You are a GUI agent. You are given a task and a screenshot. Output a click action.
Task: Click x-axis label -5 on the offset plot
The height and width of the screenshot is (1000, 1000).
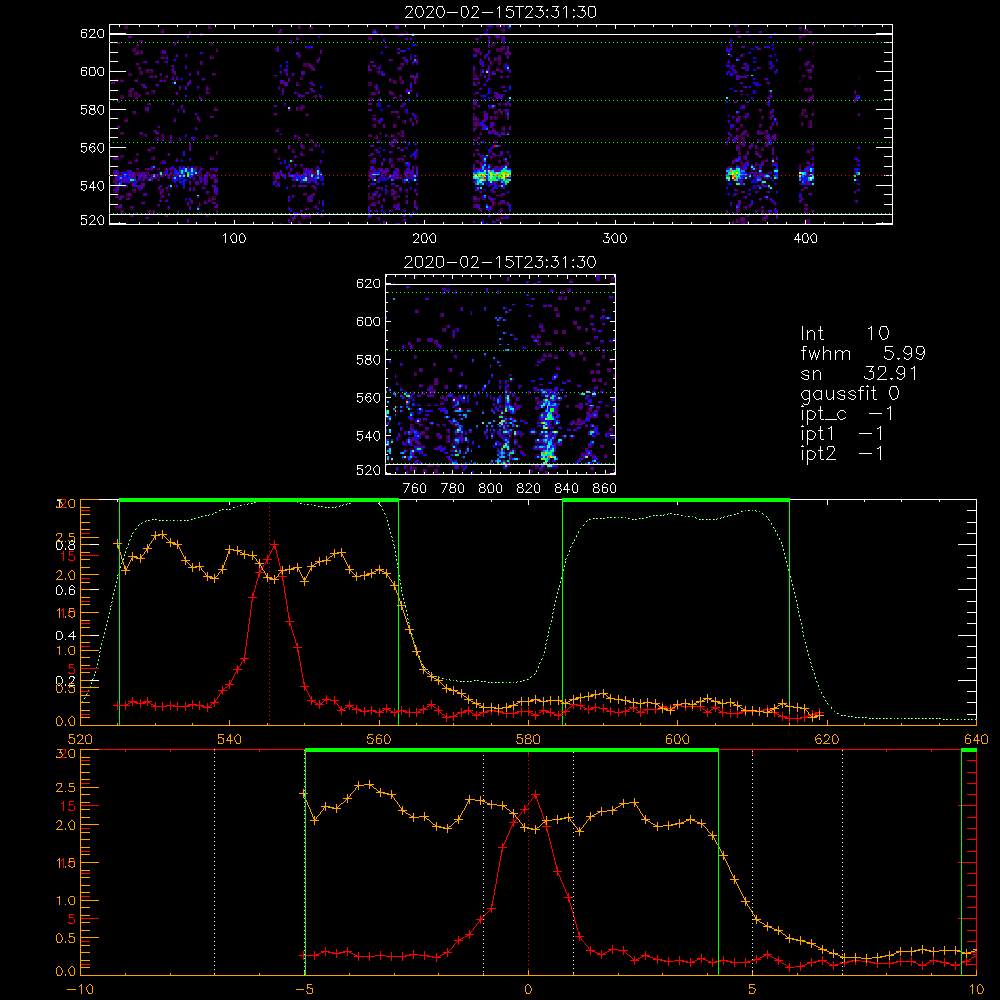coord(305,990)
